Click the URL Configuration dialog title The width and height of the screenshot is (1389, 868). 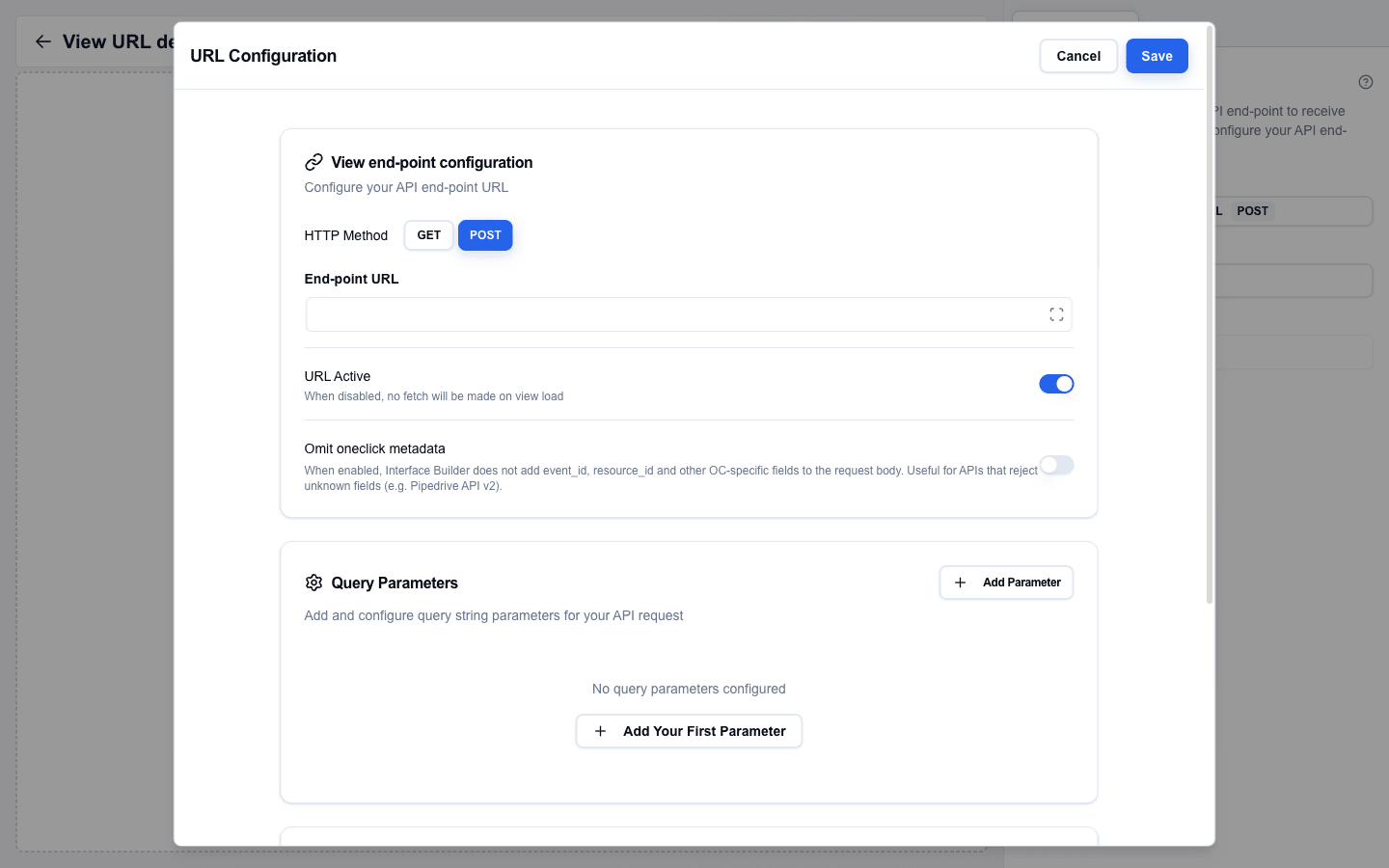tap(263, 56)
